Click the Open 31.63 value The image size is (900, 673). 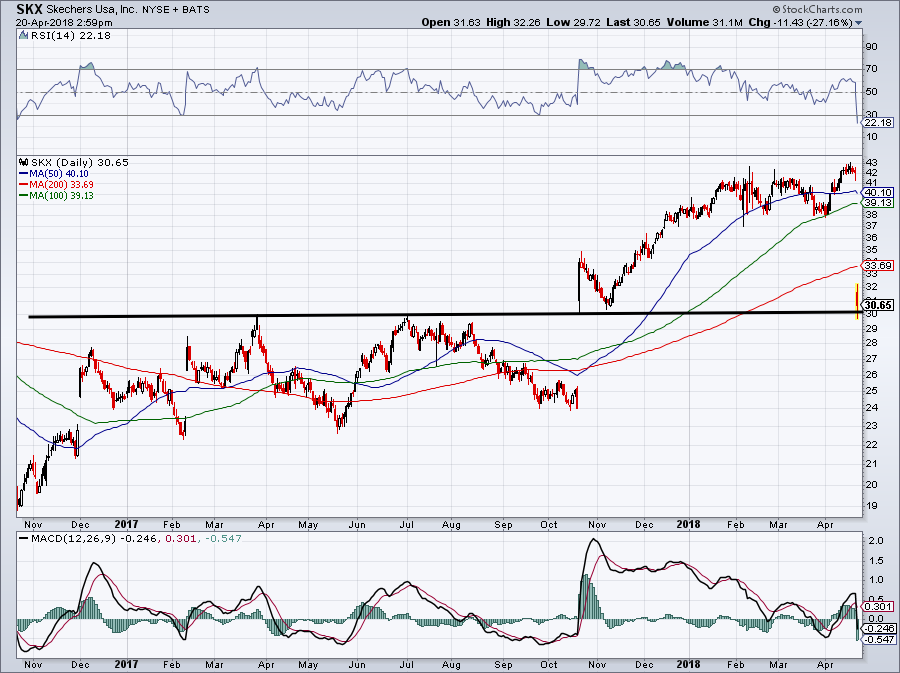point(451,22)
